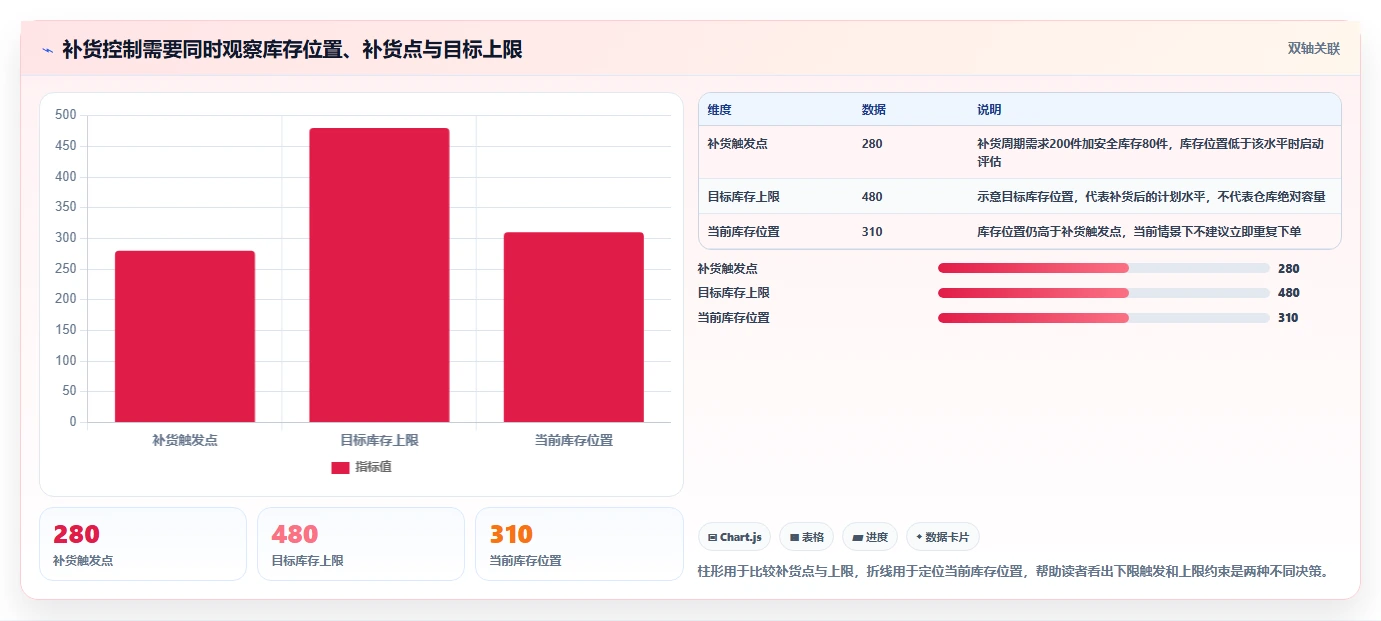Select the 表格 chip
1381x621 pixels.
[806, 537]
